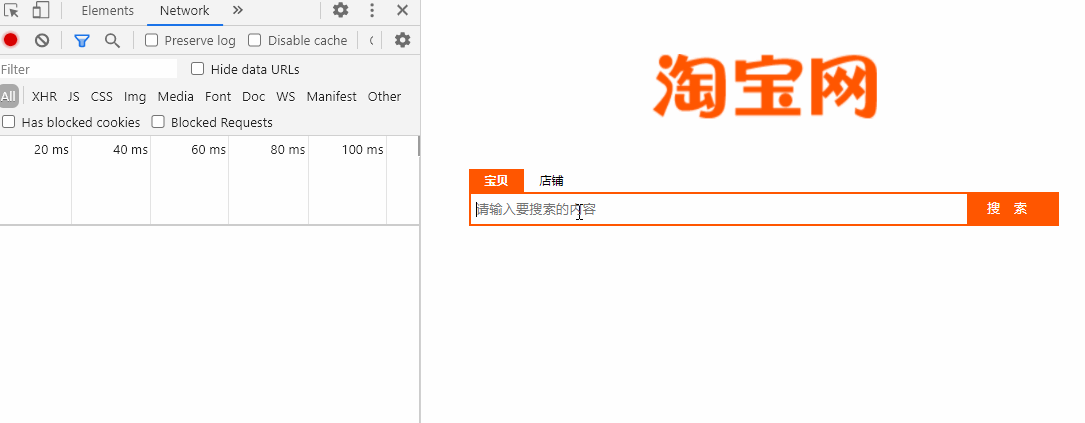
Task: Click the 100 ms timeline marker
Action: pos(363,150)
